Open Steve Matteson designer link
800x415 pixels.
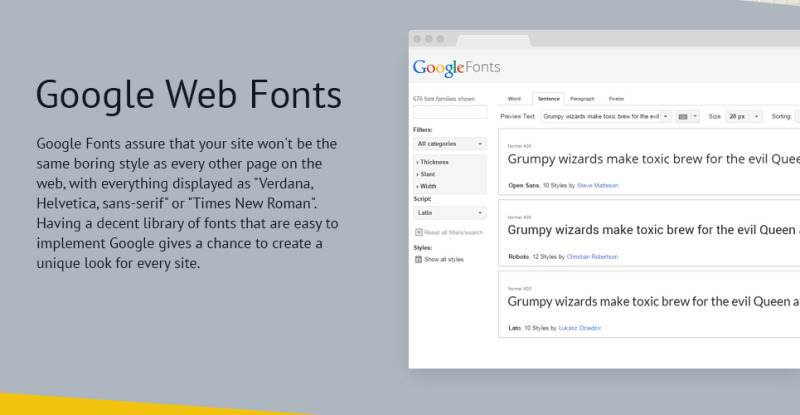pos(597,185)
